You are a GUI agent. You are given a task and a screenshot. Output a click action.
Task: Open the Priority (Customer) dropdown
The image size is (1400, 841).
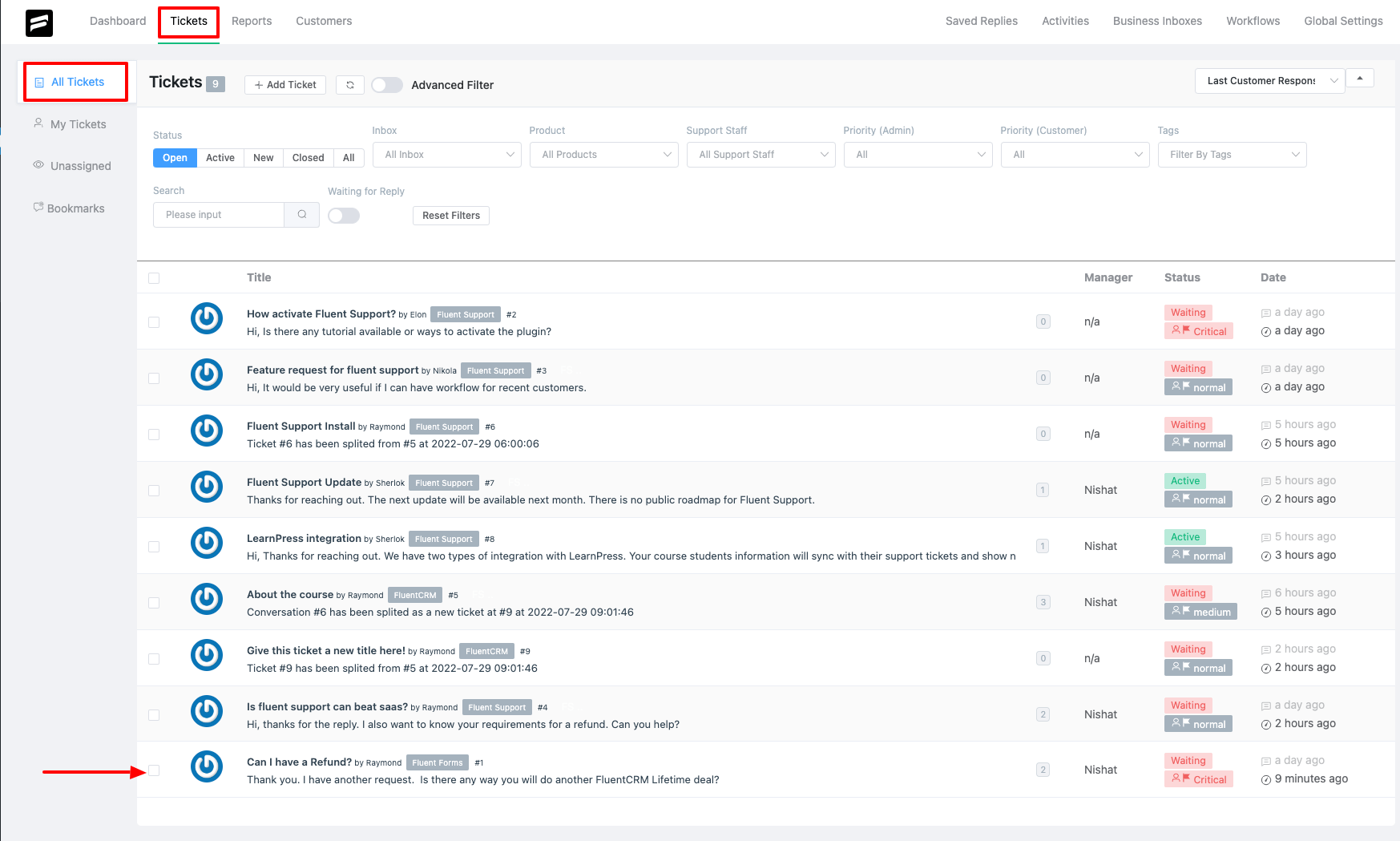(x=1075, y=155)
